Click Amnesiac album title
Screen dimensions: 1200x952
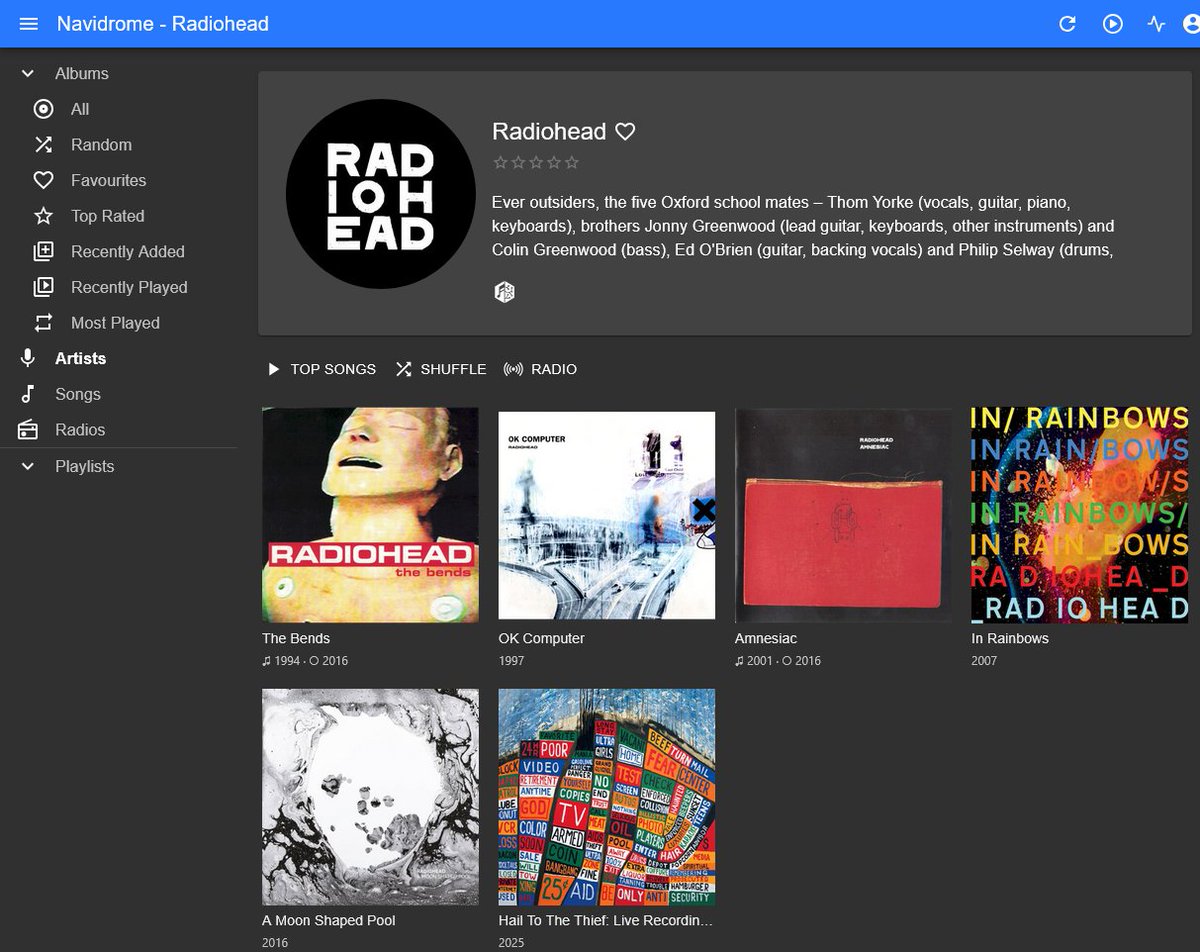click(x=766, y=638)
